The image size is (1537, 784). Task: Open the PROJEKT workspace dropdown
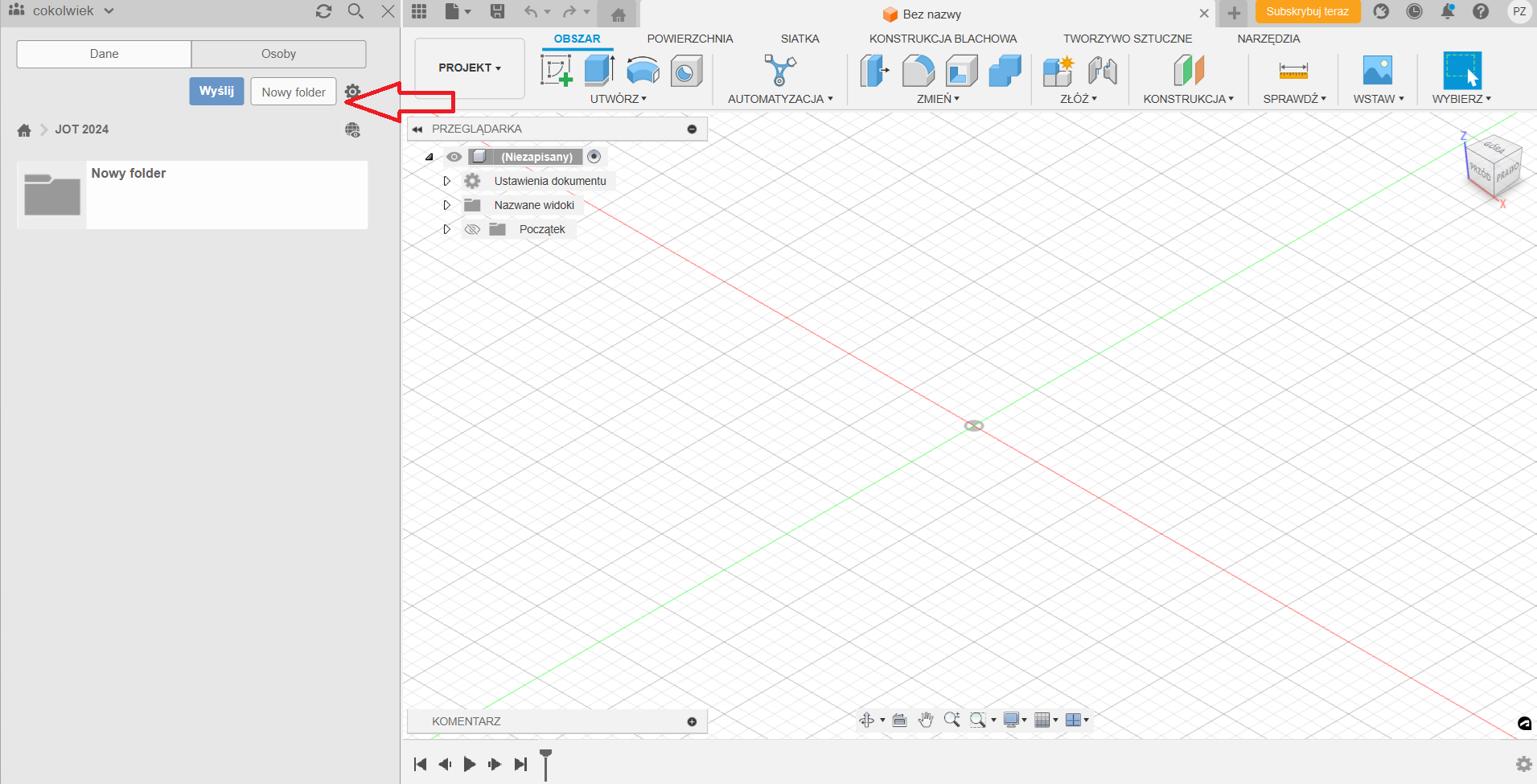click(x=469, y=68)
